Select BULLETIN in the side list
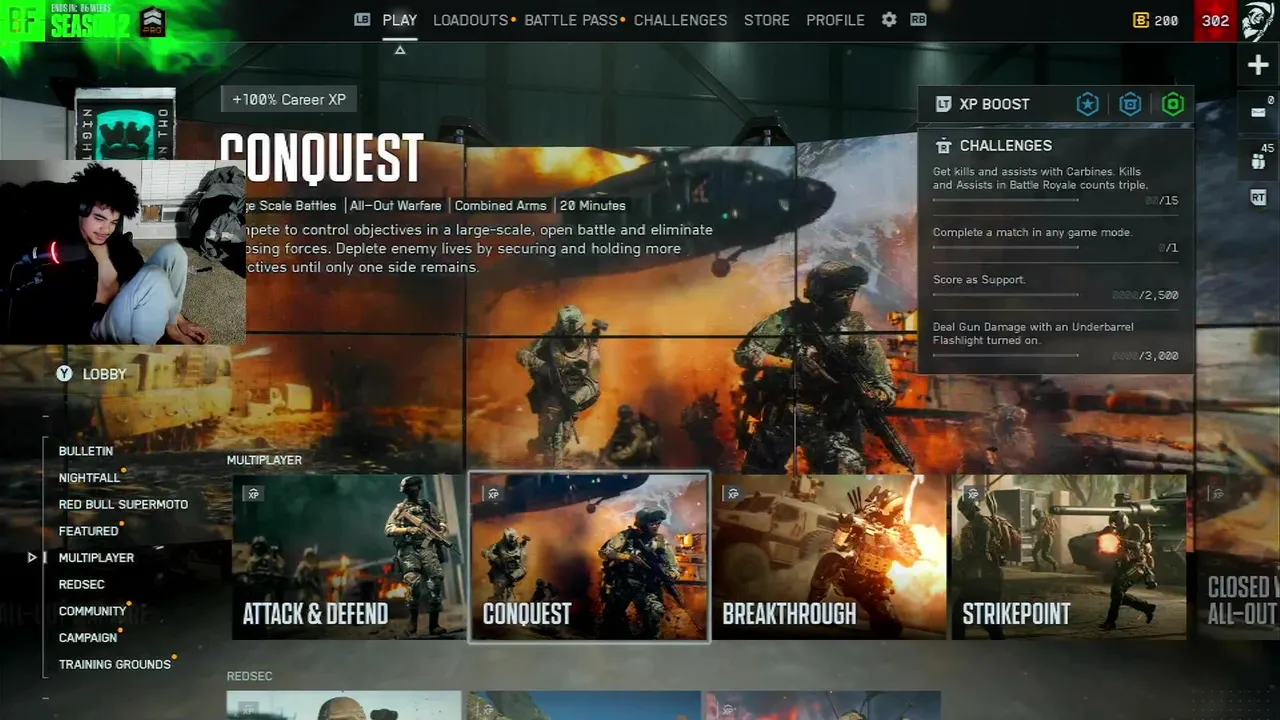 coord(85,451)
